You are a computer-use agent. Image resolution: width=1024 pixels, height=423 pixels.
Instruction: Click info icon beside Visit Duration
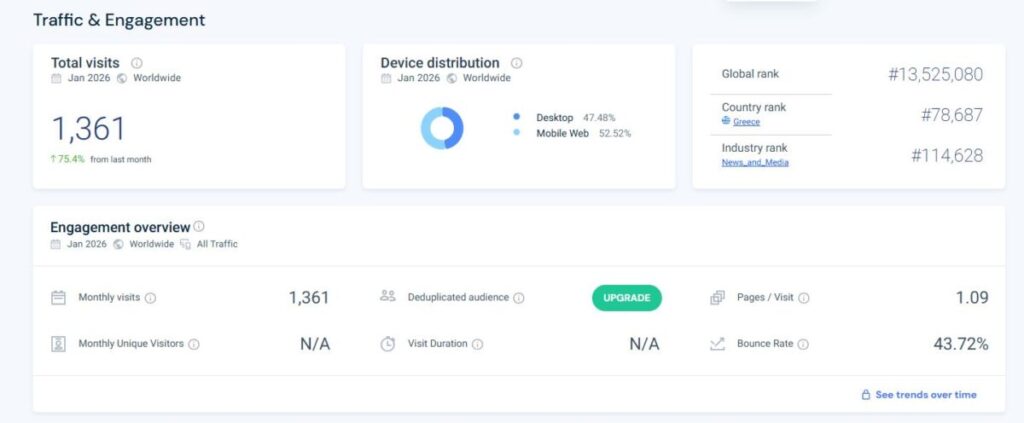click(478, 344)
